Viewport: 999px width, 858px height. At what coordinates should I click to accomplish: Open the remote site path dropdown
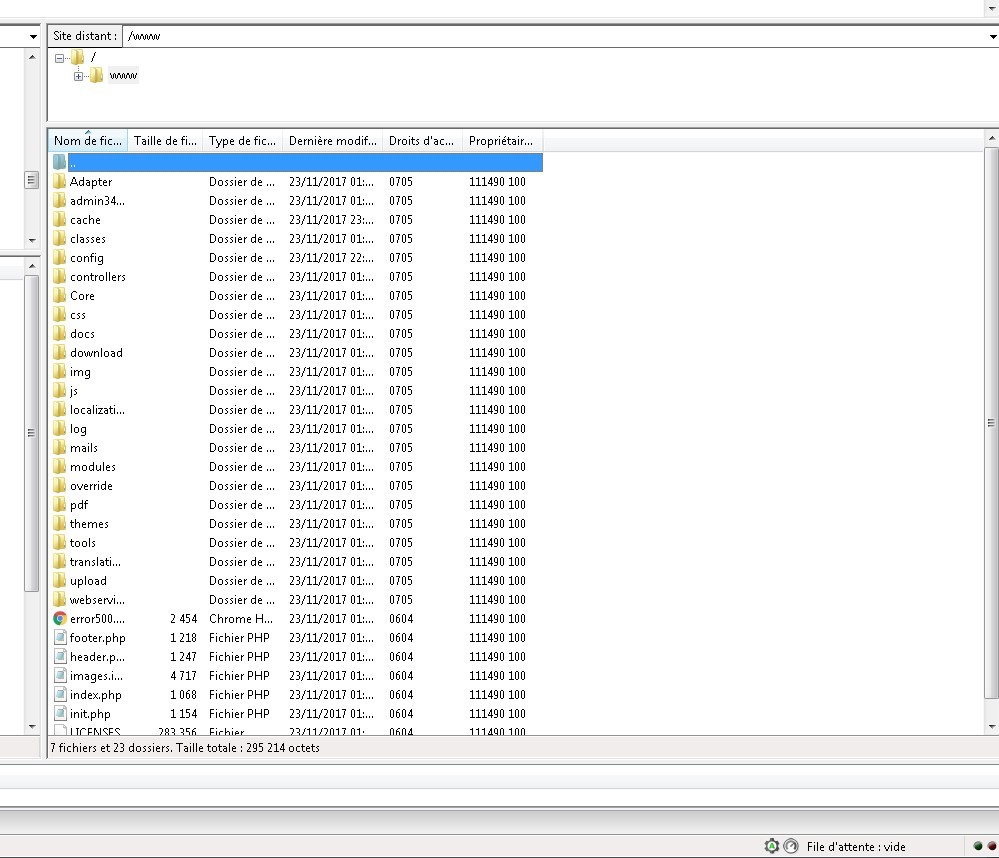click(990, 37)
